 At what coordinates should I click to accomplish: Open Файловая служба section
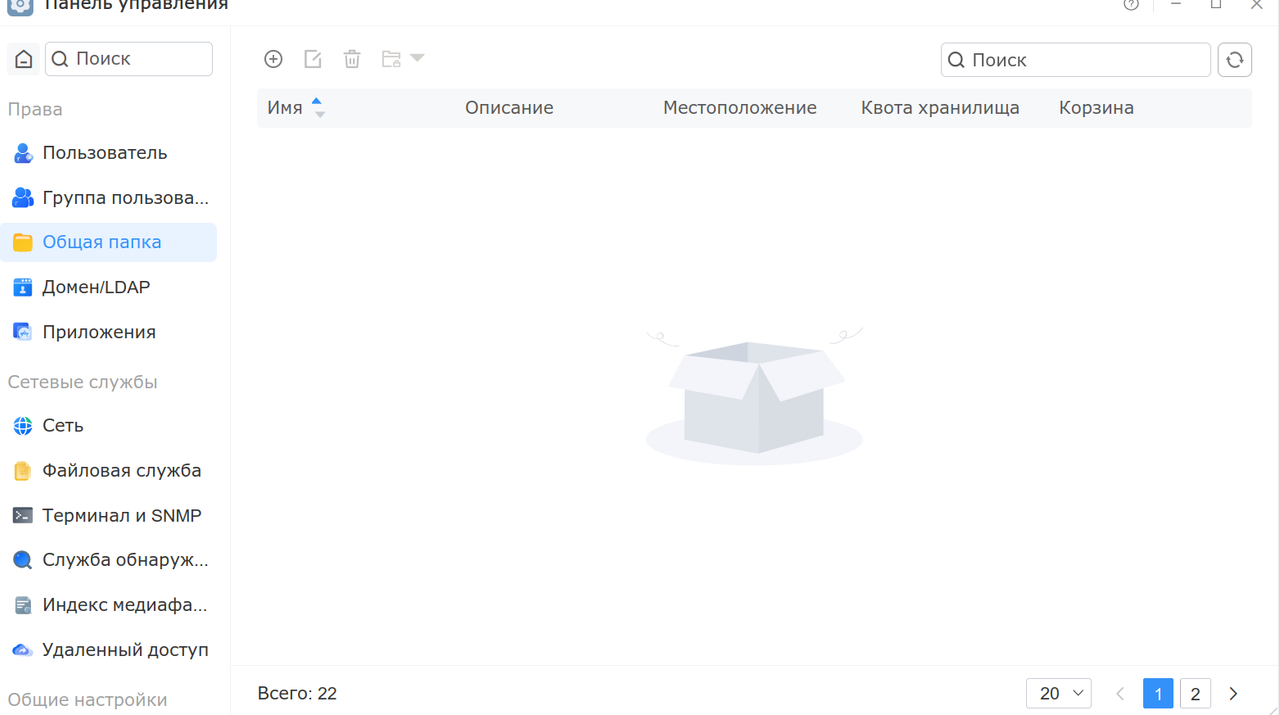[x=108, y=471]
